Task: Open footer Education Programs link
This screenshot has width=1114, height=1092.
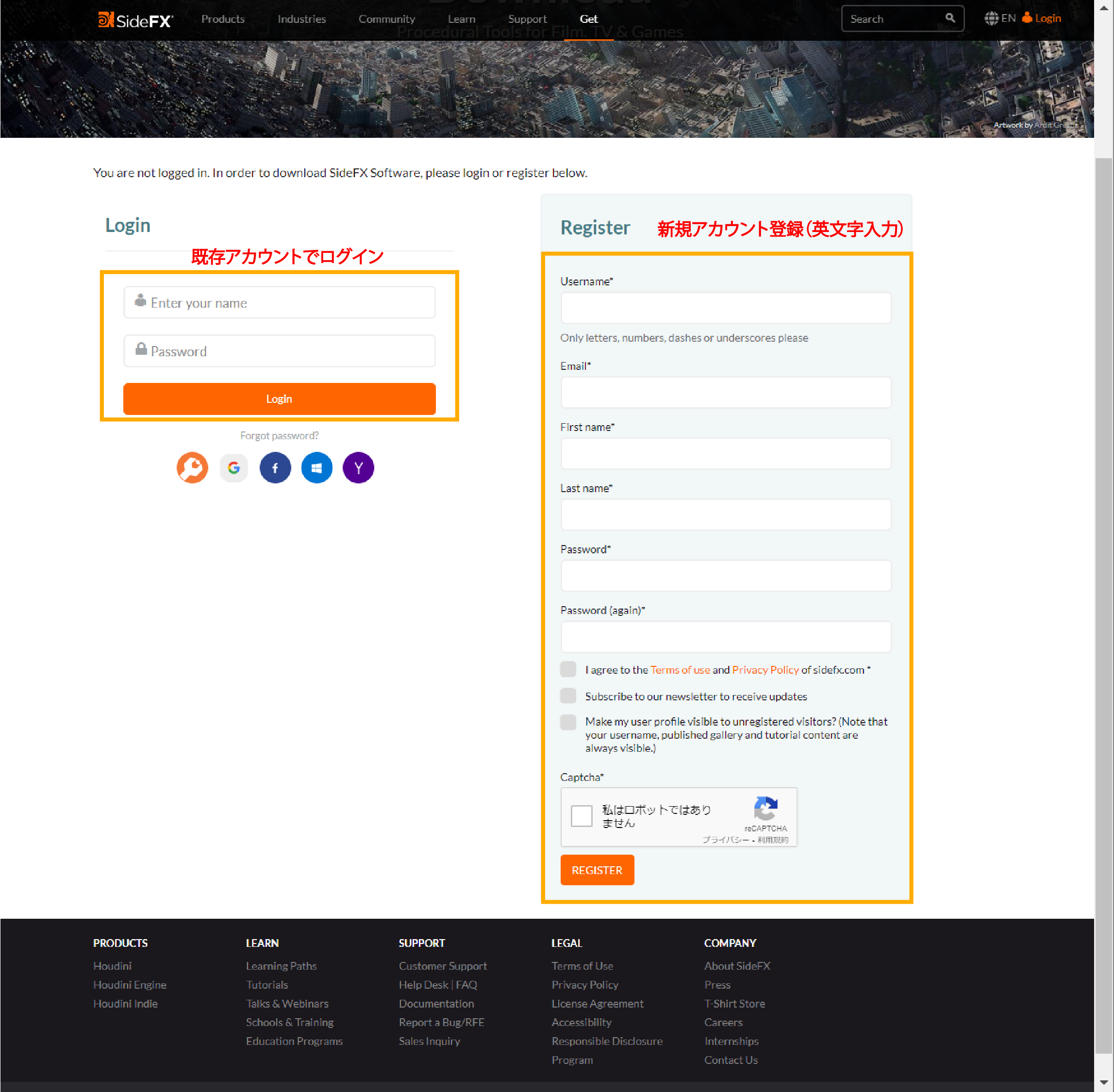Action: coord(294,1041)
